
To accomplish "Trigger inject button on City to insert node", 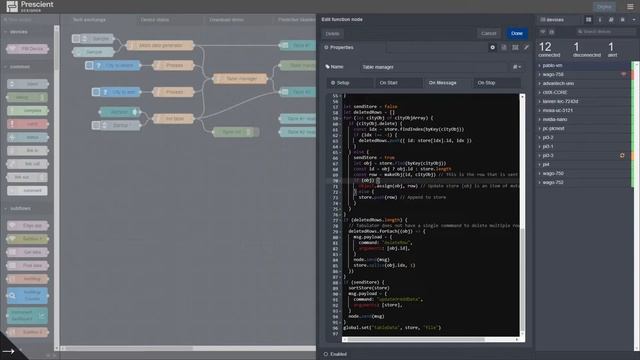I will [89, 65].
